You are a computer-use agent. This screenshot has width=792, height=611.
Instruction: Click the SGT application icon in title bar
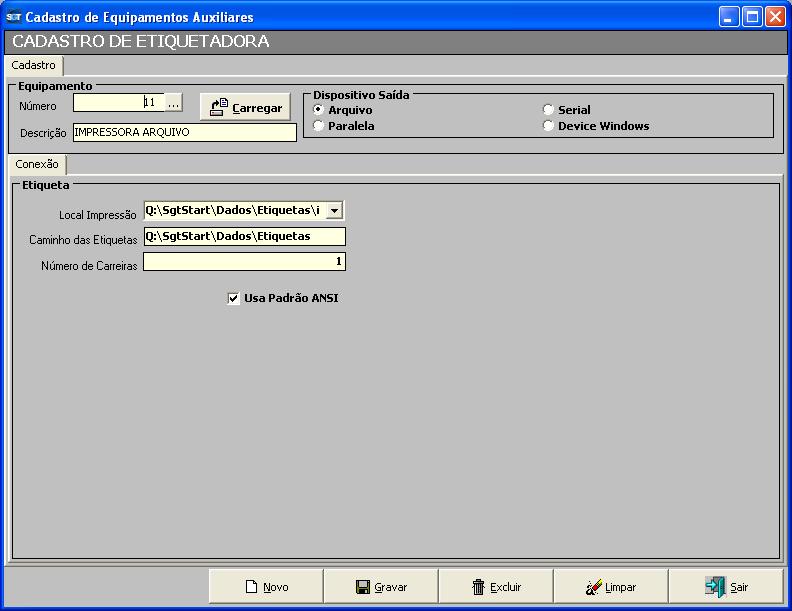tap(13, 17)
